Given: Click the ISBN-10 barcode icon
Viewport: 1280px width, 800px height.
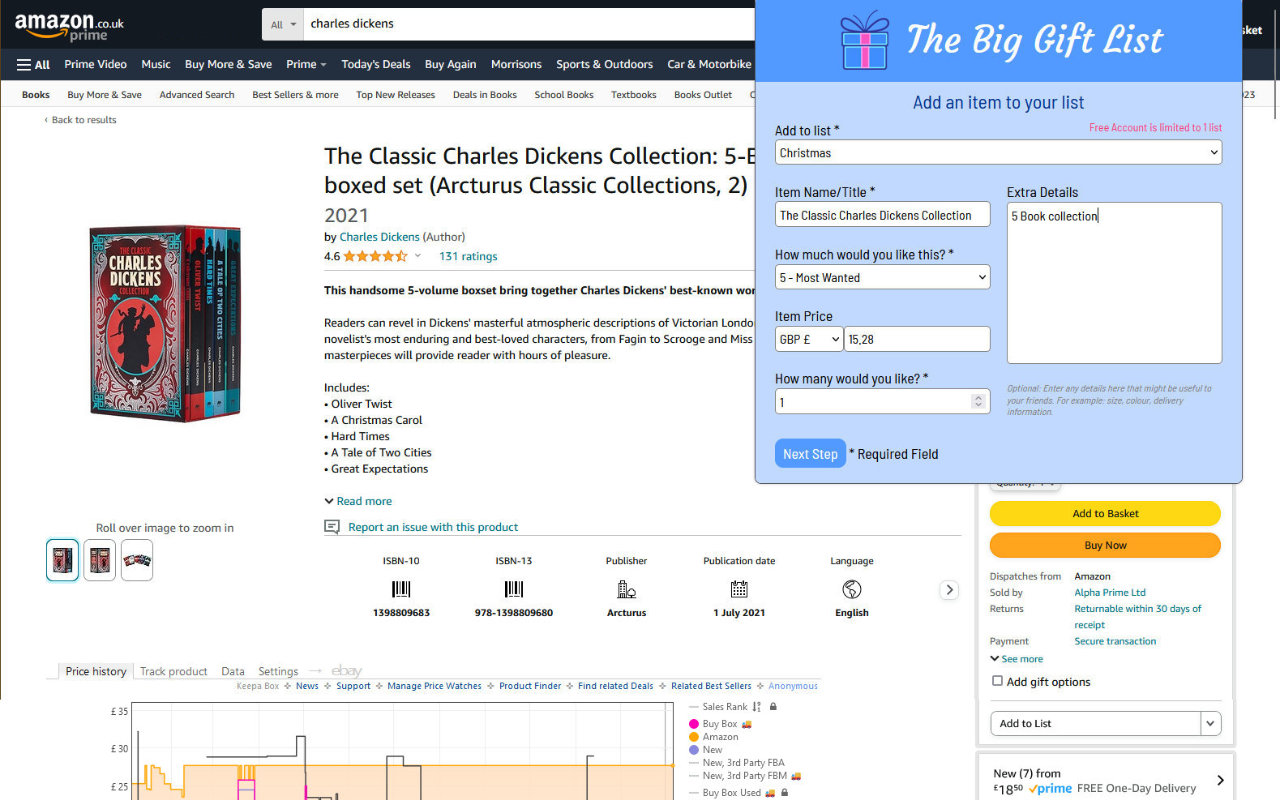Looking at the screenshot, I should [401, 589].
